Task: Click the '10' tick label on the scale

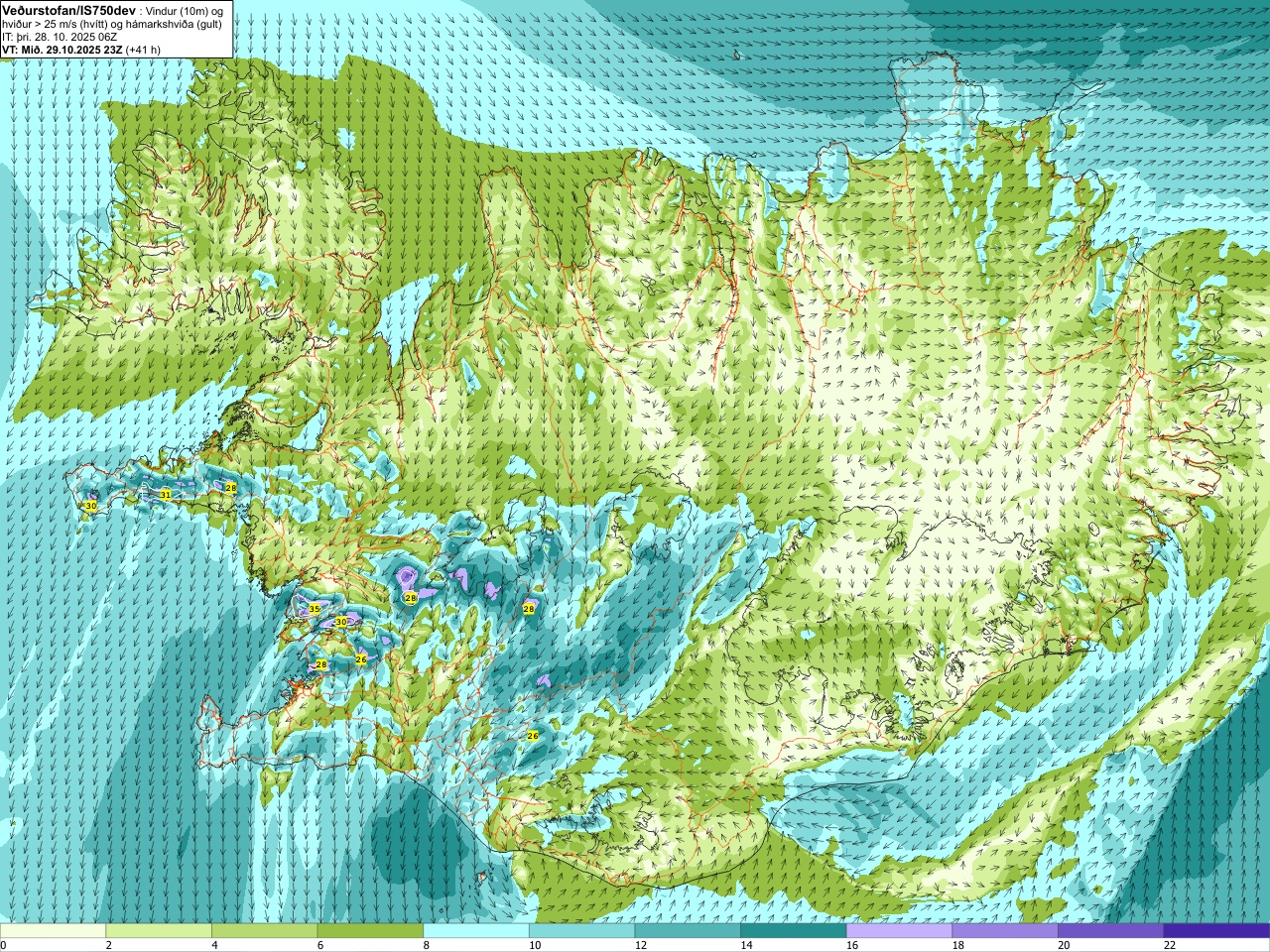Action: pos(535,945)
